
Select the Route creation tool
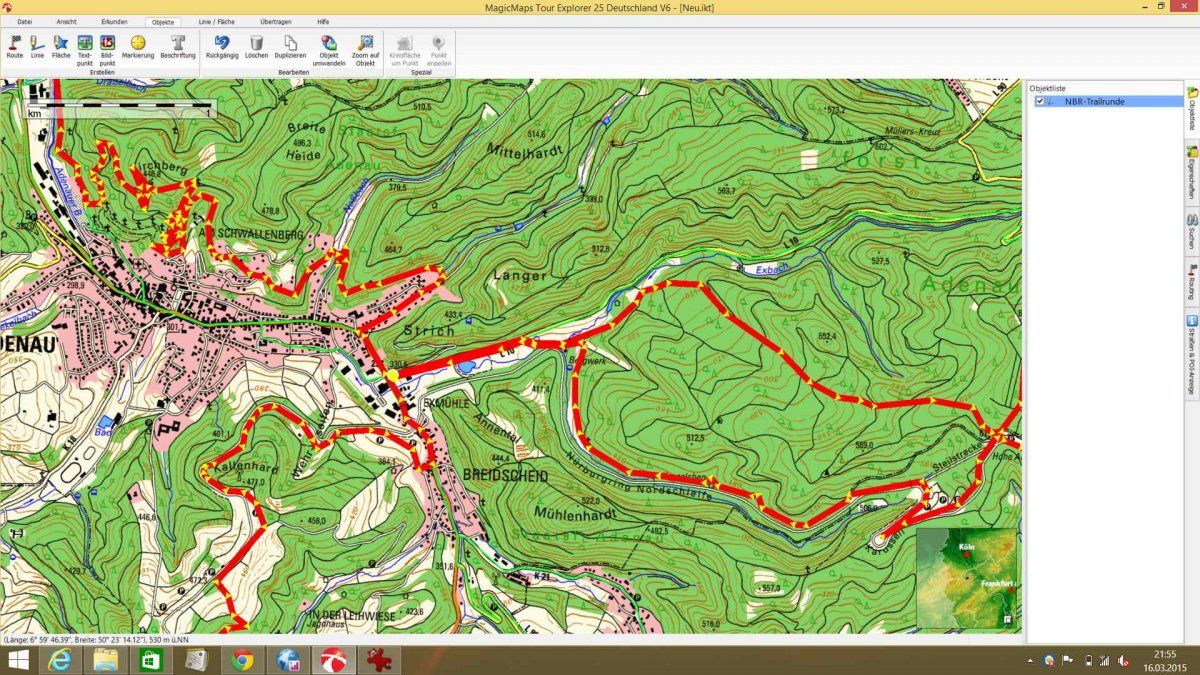click(x=14, y=47)
